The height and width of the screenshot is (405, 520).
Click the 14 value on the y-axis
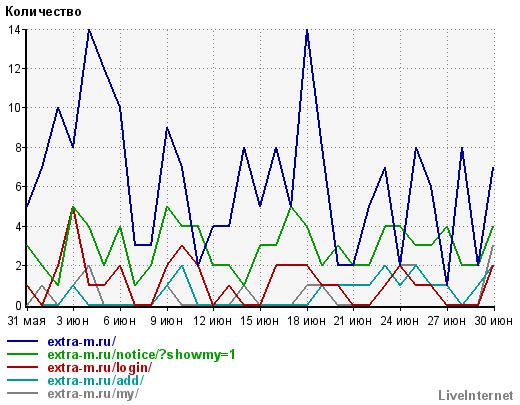(x=14, y=30)
